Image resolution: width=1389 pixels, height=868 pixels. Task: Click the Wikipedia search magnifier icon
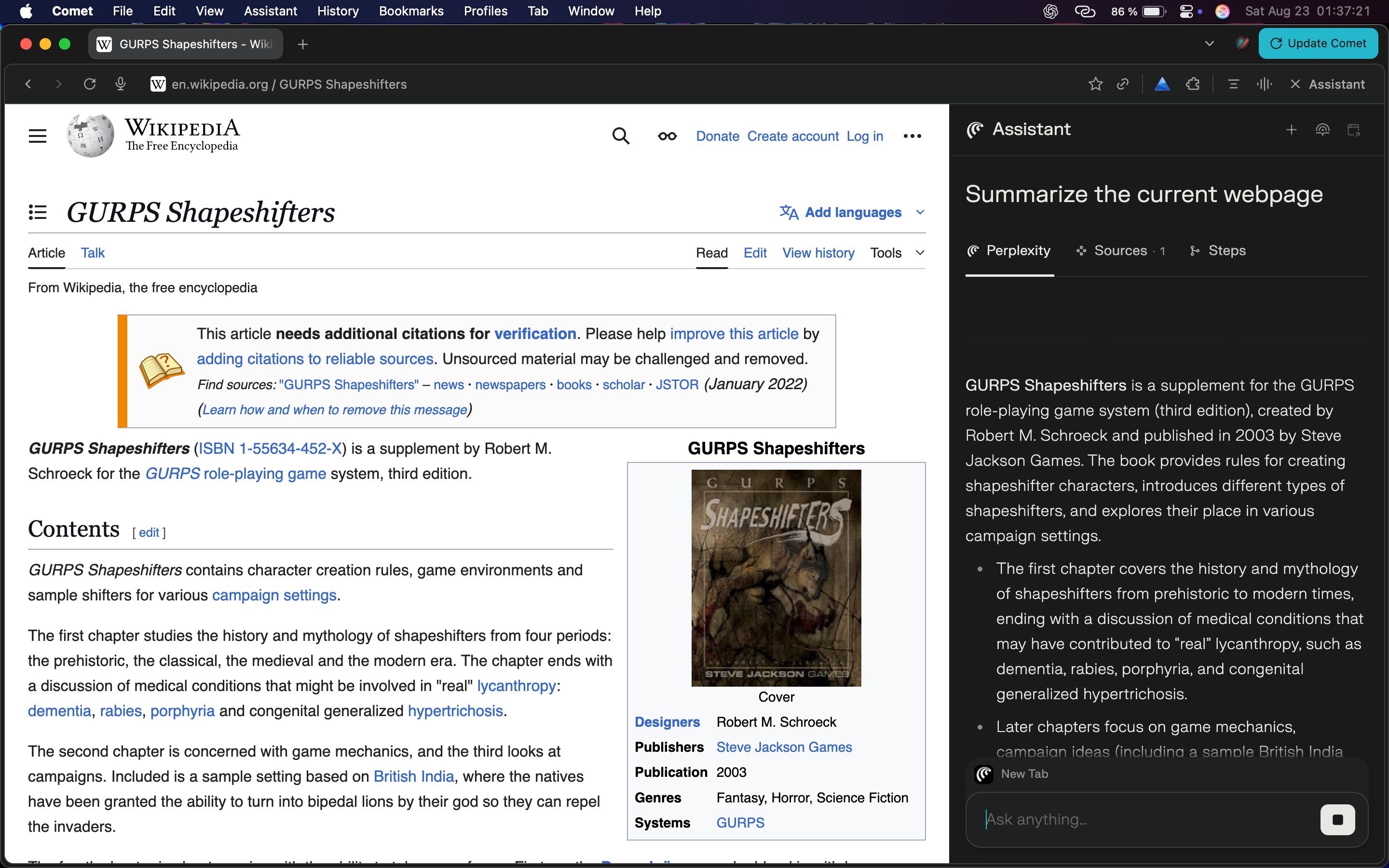coord(620,136)
